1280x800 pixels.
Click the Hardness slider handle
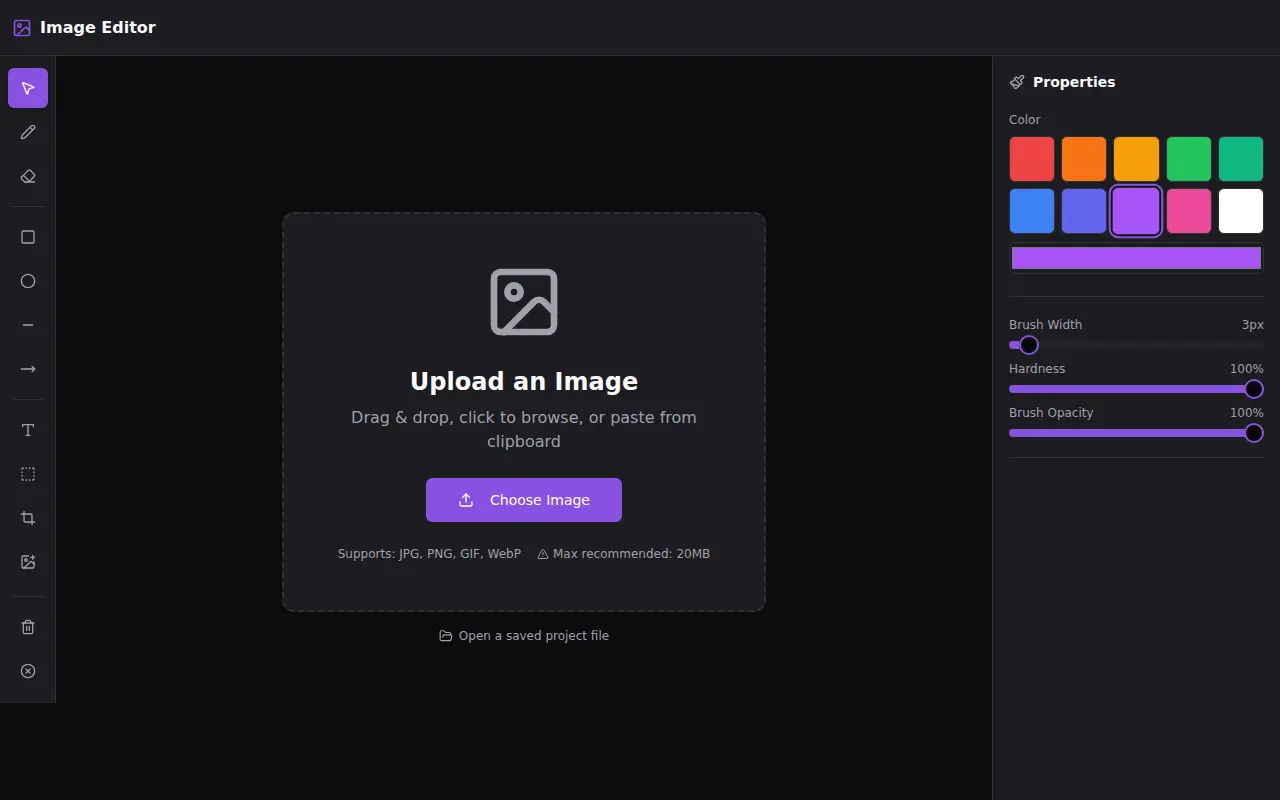point(1254,389)
